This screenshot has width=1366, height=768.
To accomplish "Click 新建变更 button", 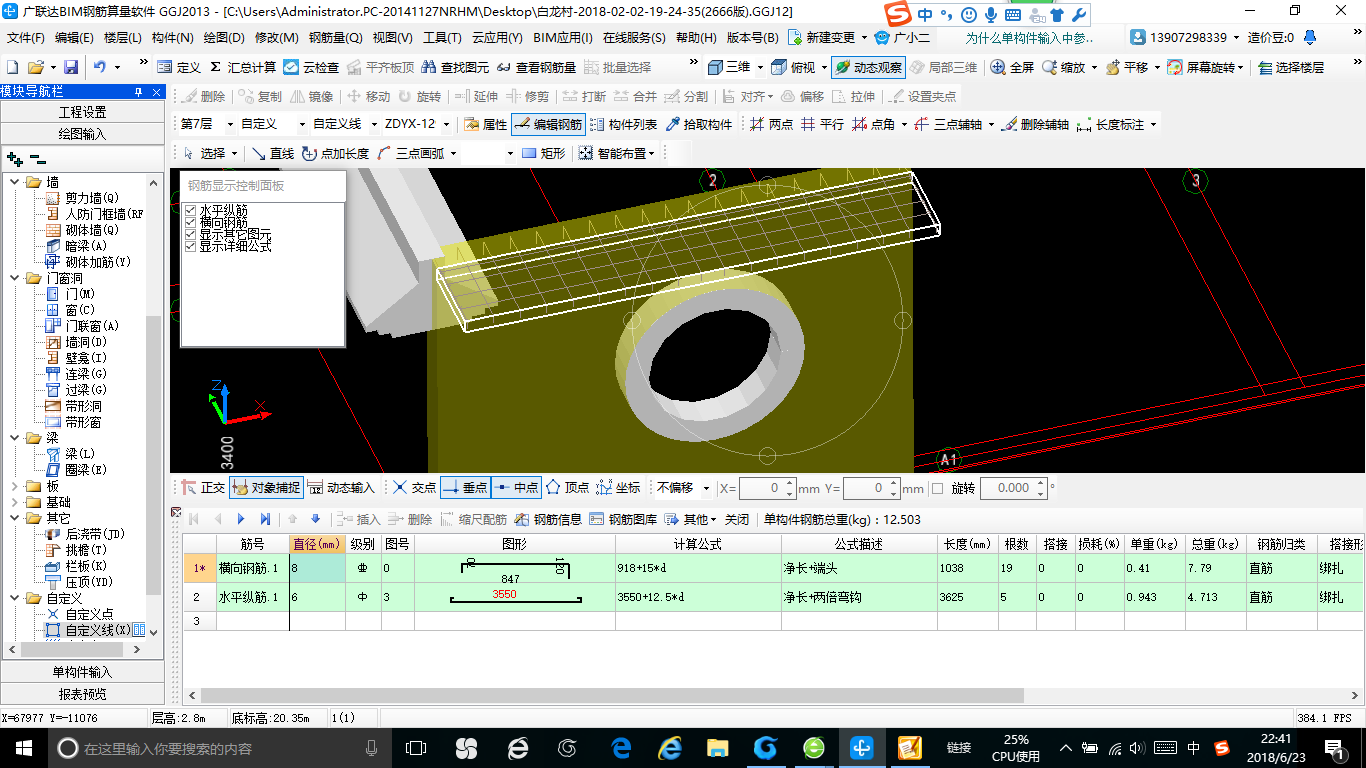I will point(827,38).
